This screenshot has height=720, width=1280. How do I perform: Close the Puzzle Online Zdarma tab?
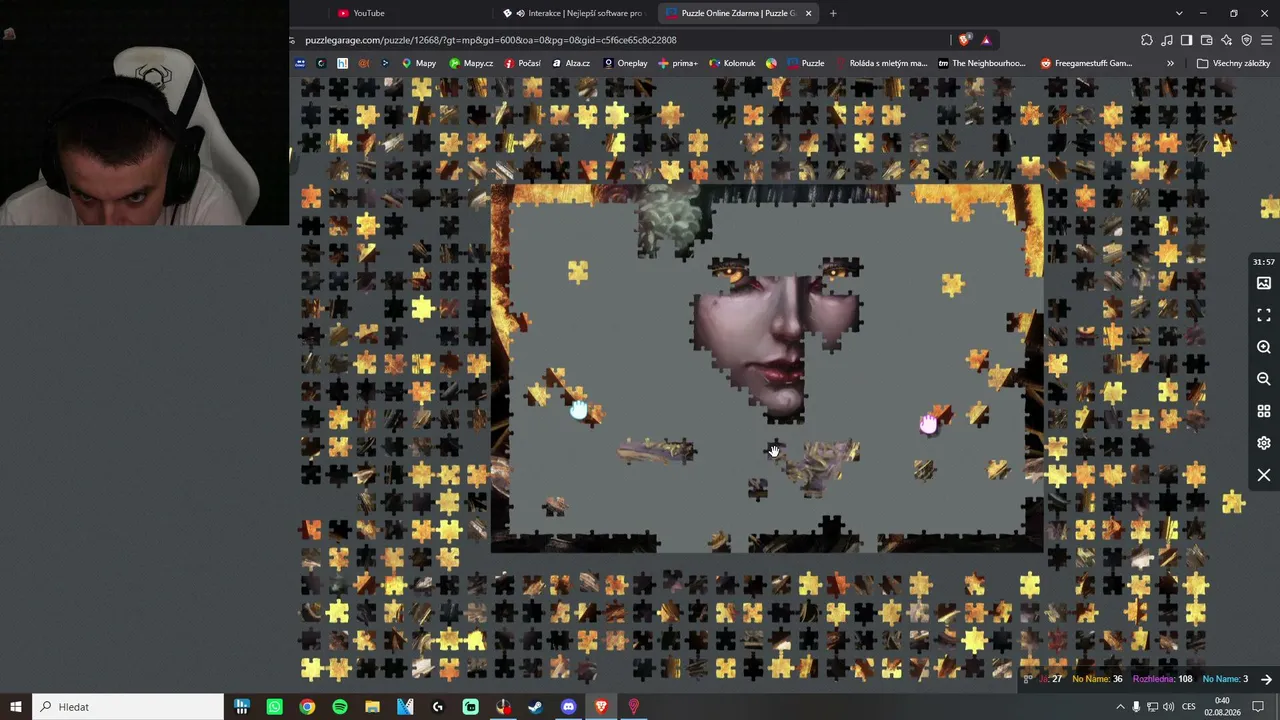tap(808, 13)
